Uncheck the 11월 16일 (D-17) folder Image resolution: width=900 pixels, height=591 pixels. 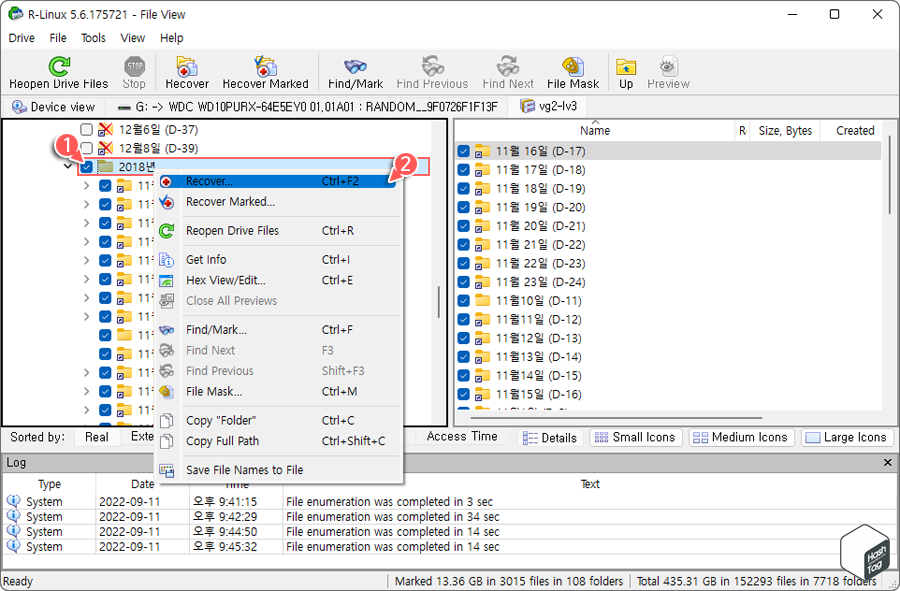pos(462,150)
